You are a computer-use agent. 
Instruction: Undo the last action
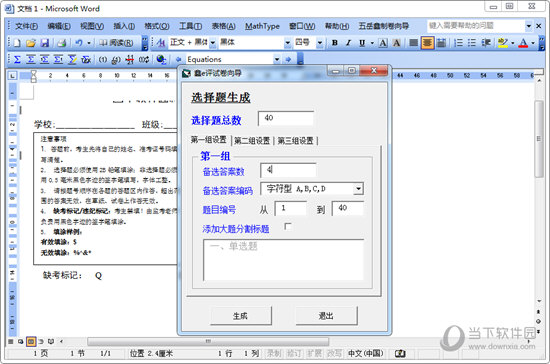[79, 43]
